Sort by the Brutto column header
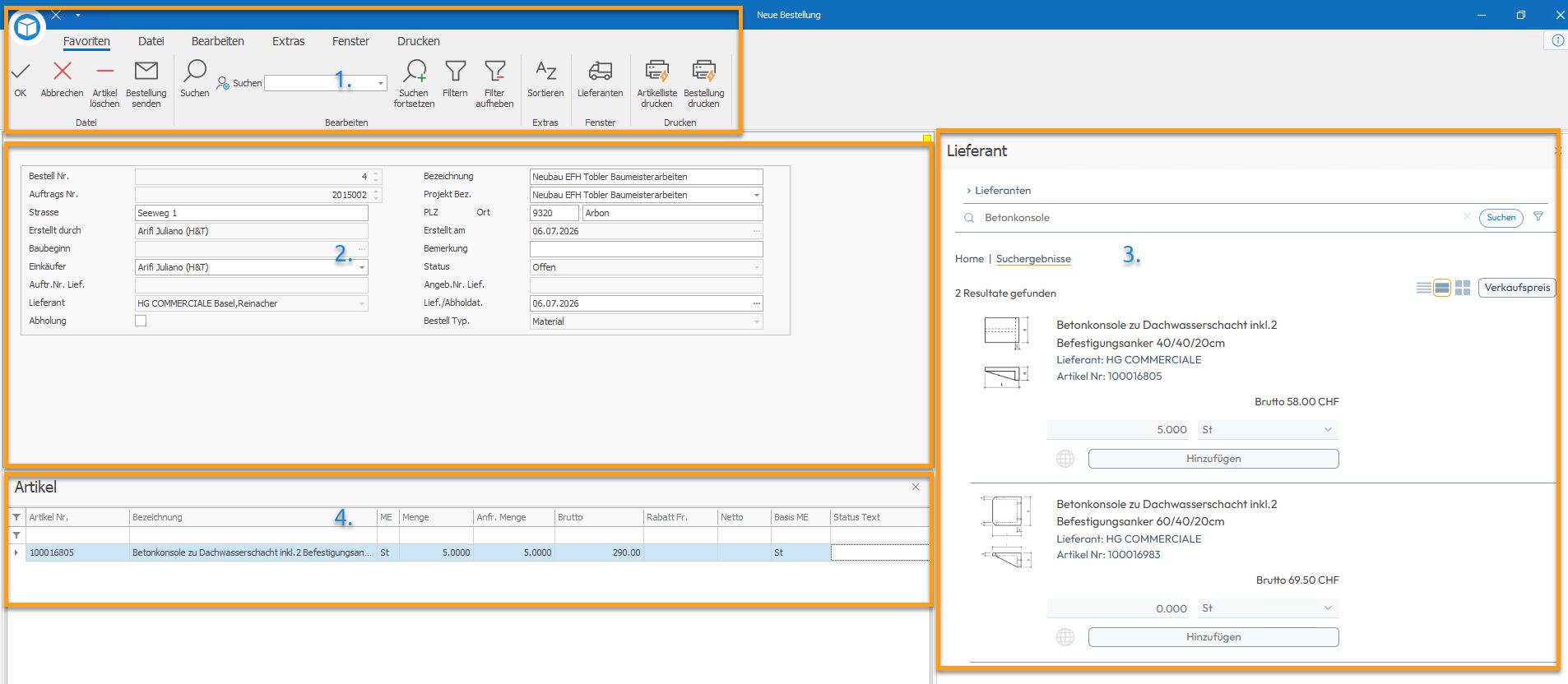This screenshot has height=684, width=1568. (599, 517)
